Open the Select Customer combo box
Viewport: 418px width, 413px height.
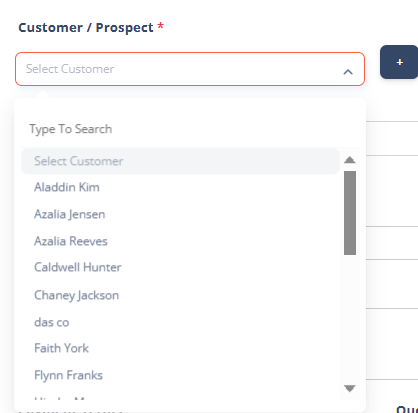[190, 69]
